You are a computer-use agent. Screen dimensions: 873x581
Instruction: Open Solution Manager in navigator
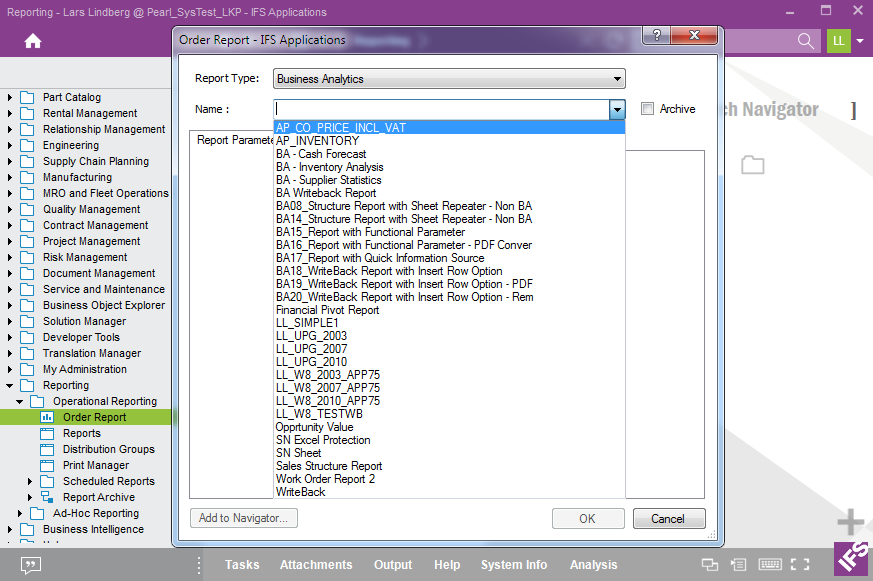pyautogui.click(x=85, y=321)
